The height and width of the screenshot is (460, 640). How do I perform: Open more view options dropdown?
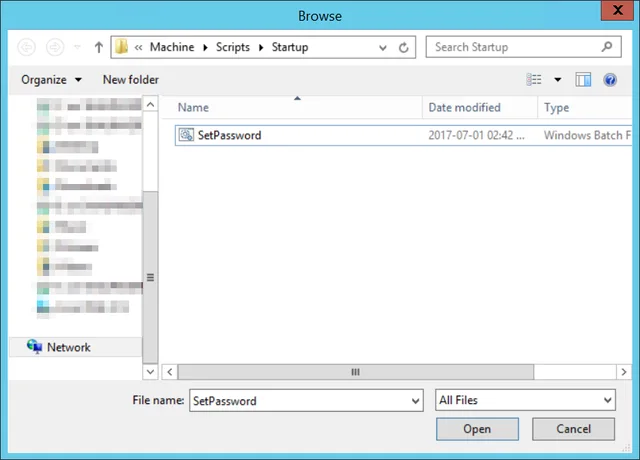tap(558, 80)
